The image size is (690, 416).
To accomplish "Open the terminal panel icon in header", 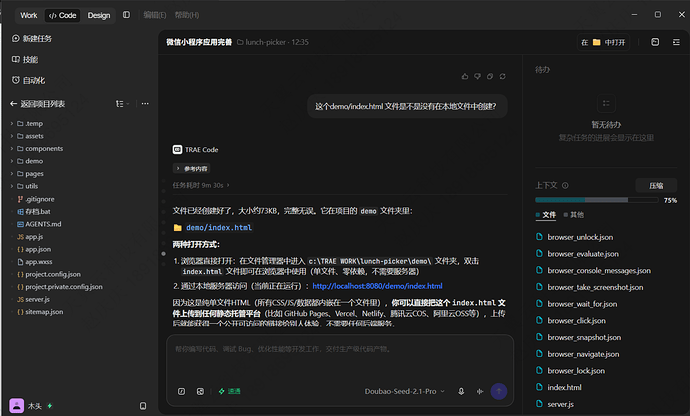I will (x=655, y=42).
